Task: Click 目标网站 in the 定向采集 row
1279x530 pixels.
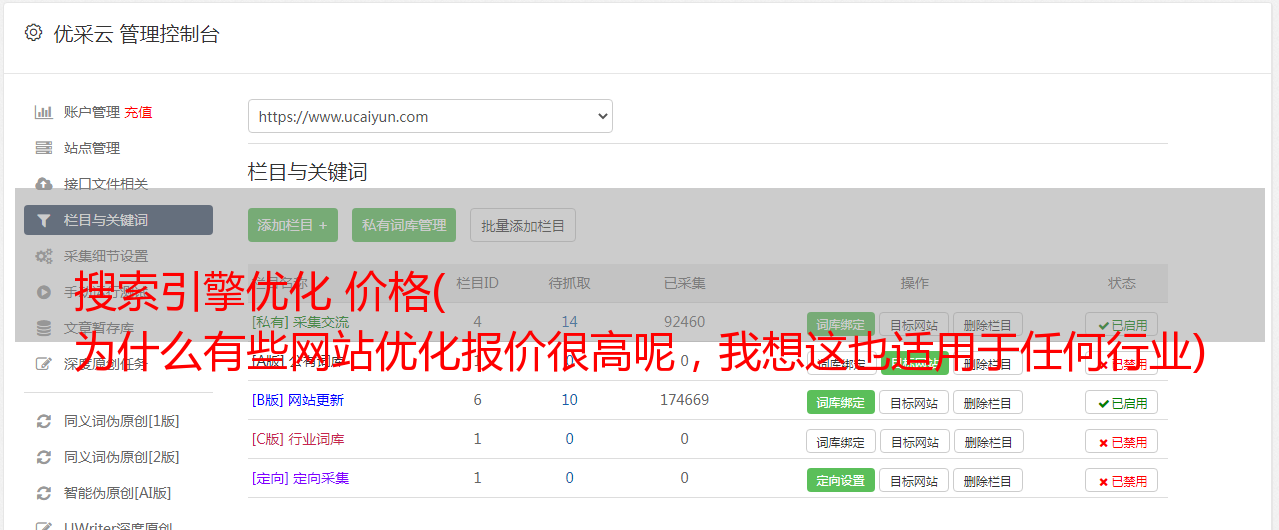Action: point(914,480)
